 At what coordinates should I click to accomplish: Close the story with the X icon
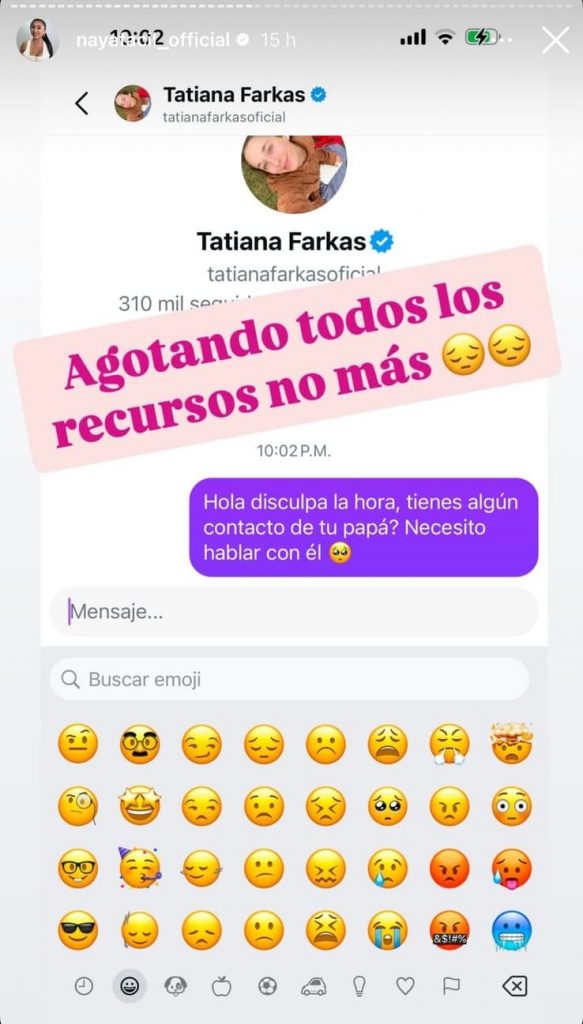tap(556, 40)
